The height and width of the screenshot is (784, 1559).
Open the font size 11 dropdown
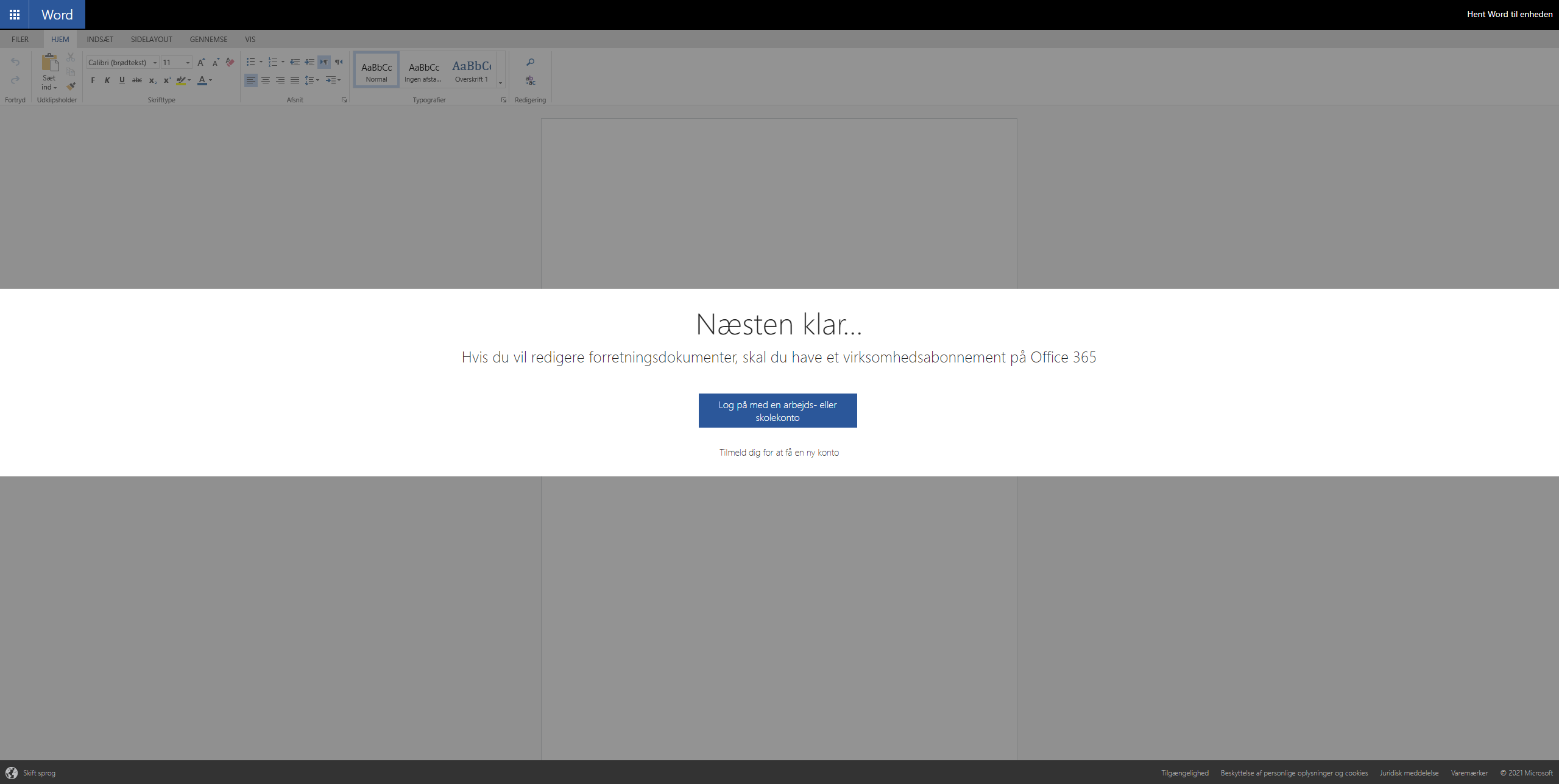click(188, 63)
